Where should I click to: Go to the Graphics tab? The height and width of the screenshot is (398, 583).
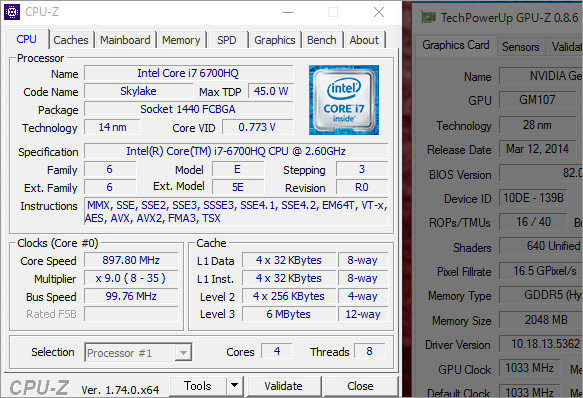pyautogui.click(x=275, y=40)
